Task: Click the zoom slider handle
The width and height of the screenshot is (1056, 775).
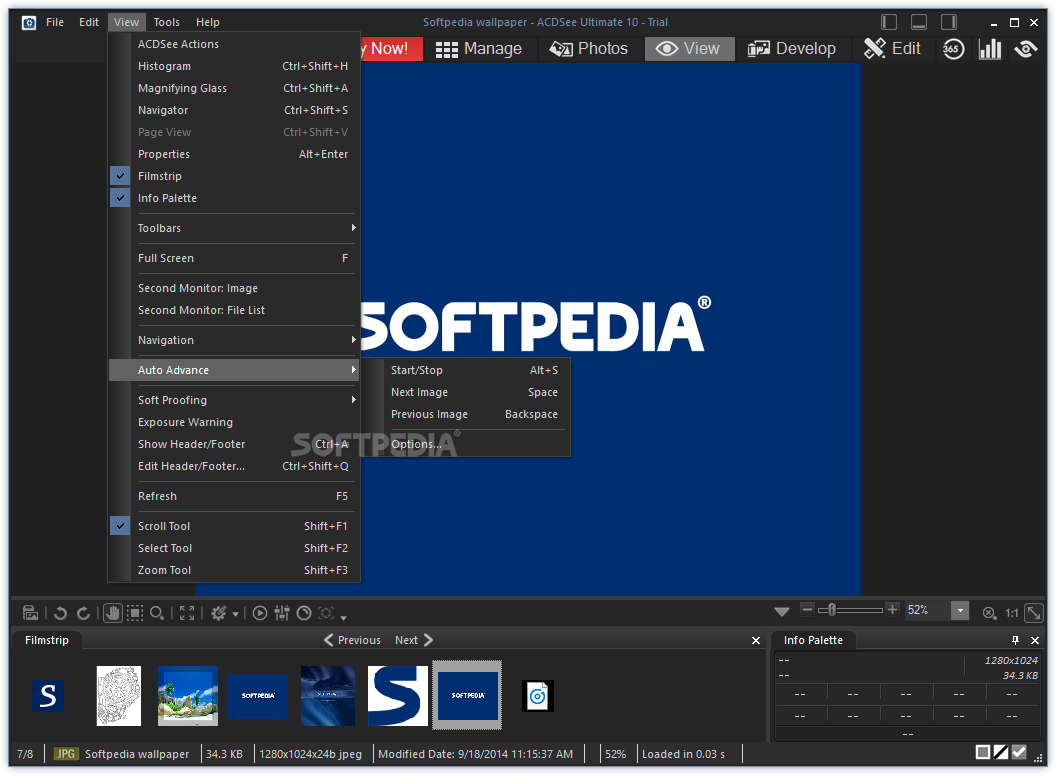Action: point(832,610)
